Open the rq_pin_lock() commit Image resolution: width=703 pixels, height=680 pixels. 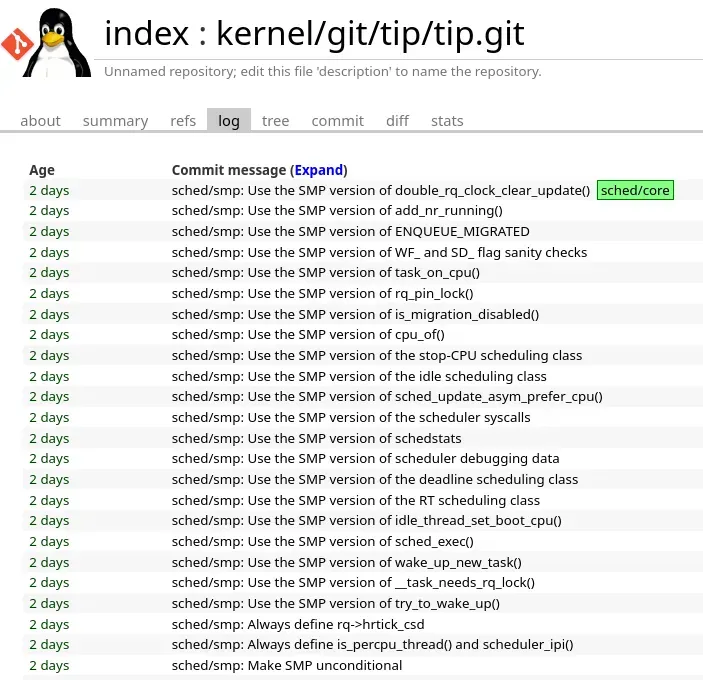322,293
